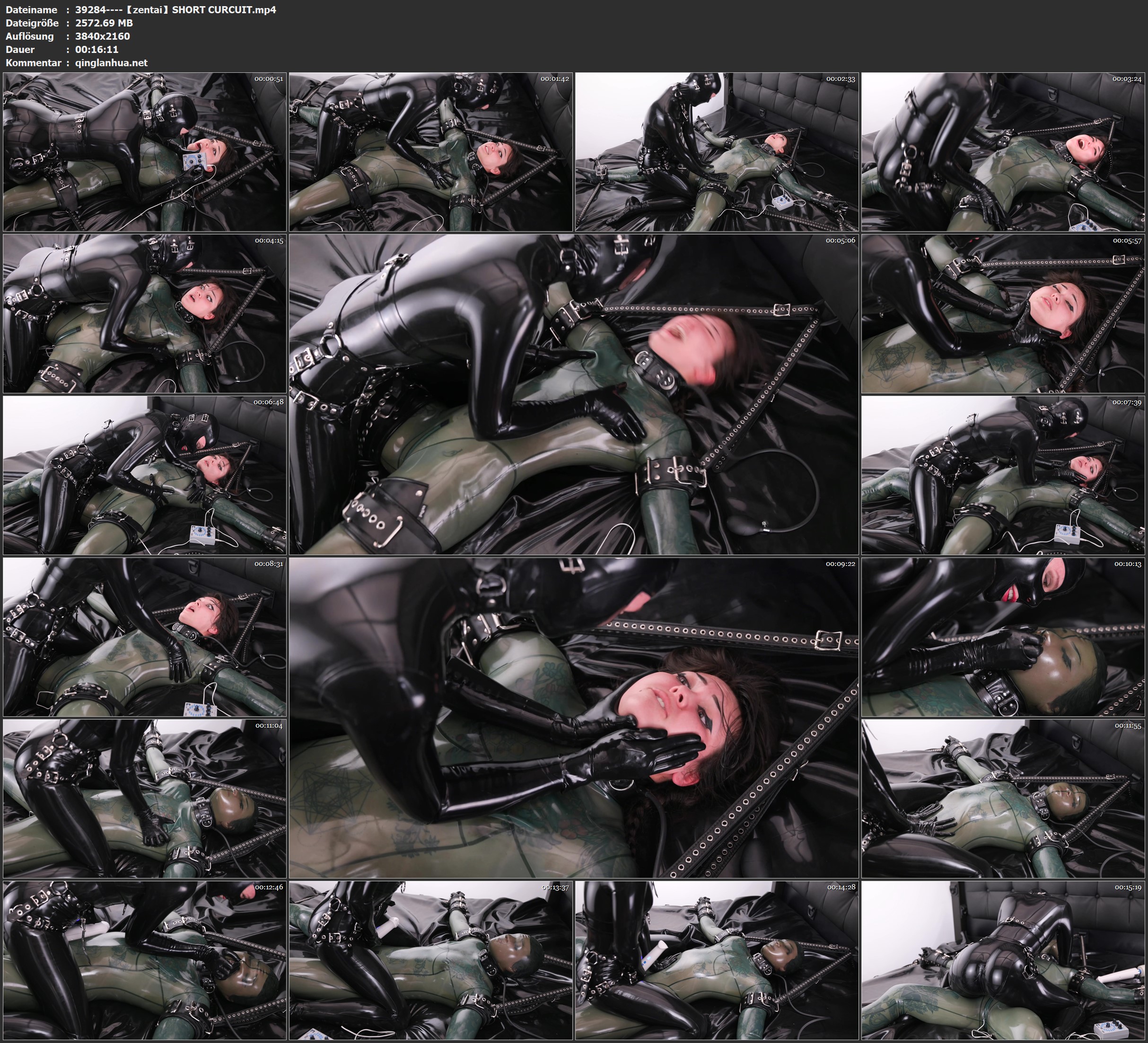Open the last thumbnail at 00:15:19
The image size is (1148, 1043).
pyautogui.click(x=1003, y=960)
